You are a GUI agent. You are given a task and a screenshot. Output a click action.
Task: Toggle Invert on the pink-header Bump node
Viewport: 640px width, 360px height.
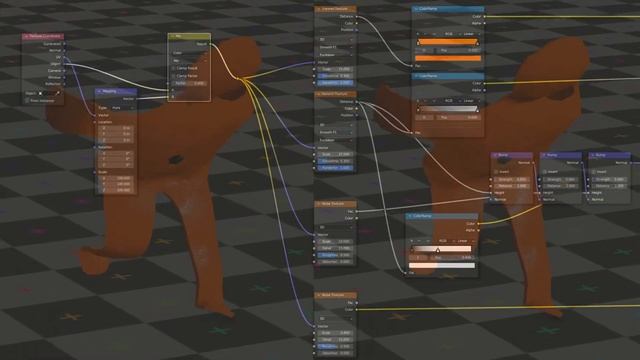pos(496,172)
